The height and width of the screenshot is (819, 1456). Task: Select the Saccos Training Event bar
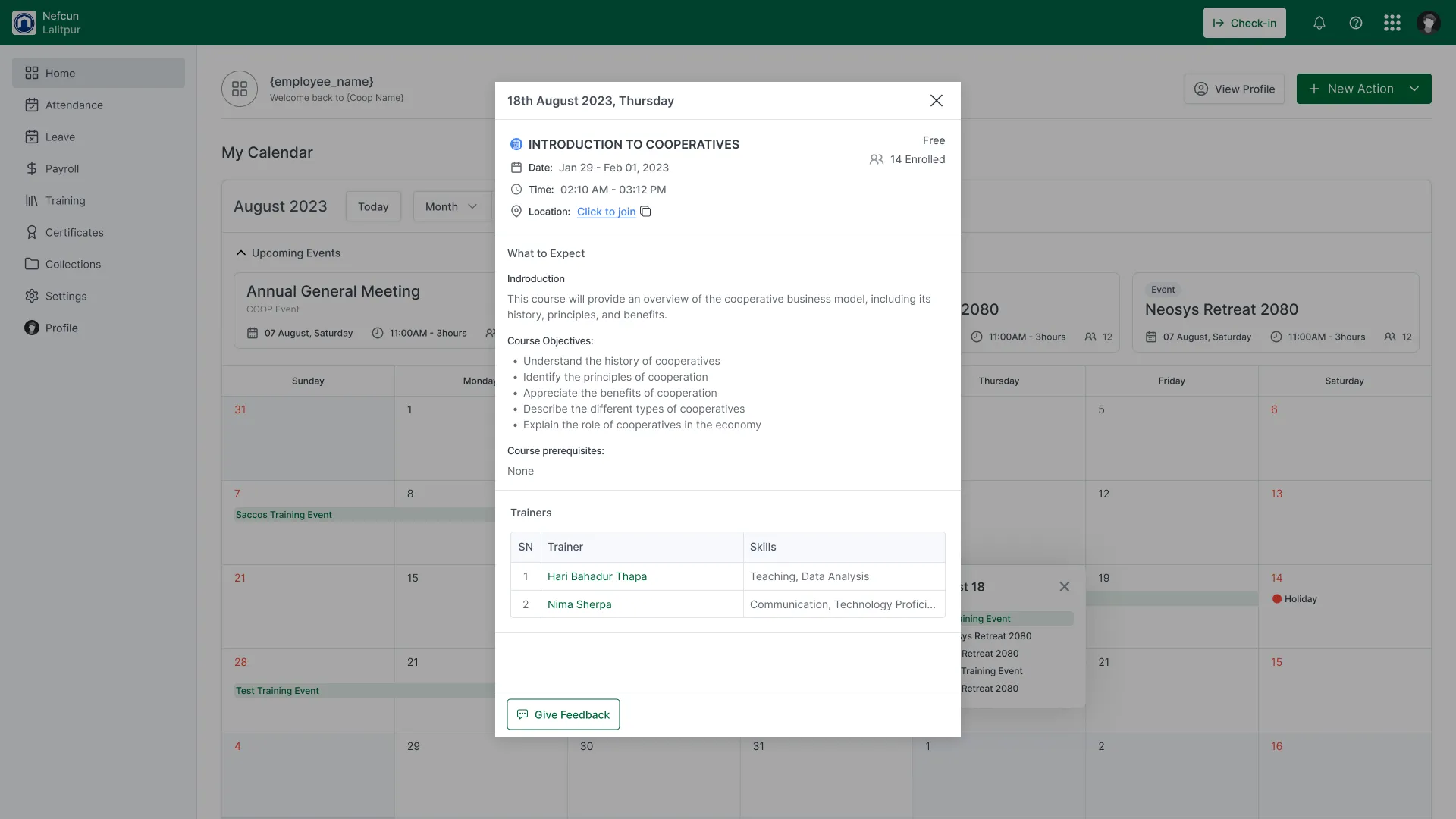pyautogui.click(x=364, y=515)
